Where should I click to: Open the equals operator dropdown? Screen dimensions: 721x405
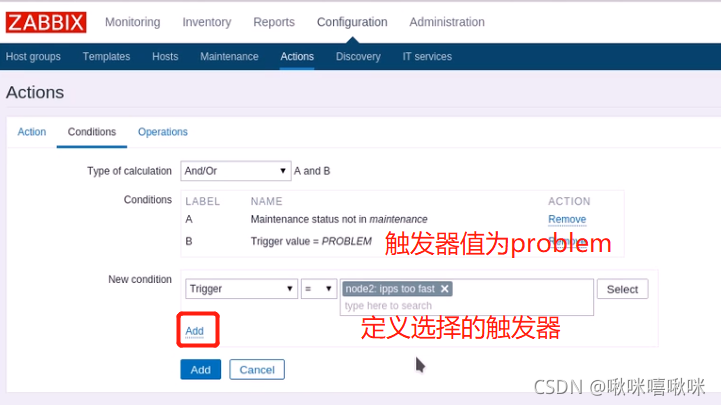(319, 289)
